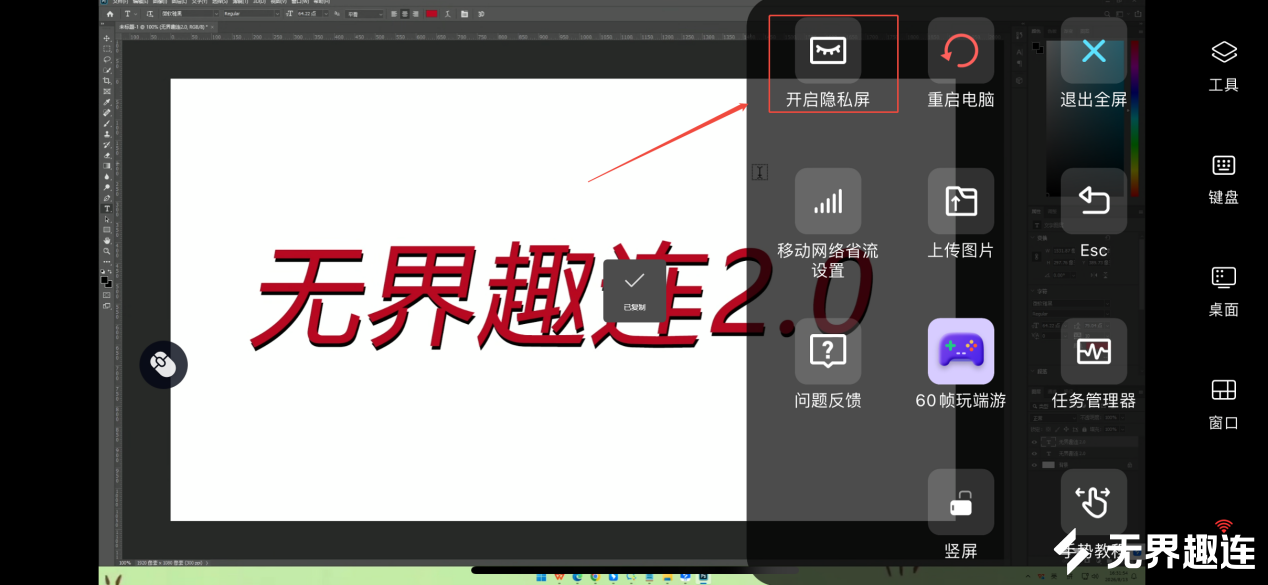Go to 桌面 desktop from sidebar
The image size is (1268, 585).
[x=1224, y=292]
